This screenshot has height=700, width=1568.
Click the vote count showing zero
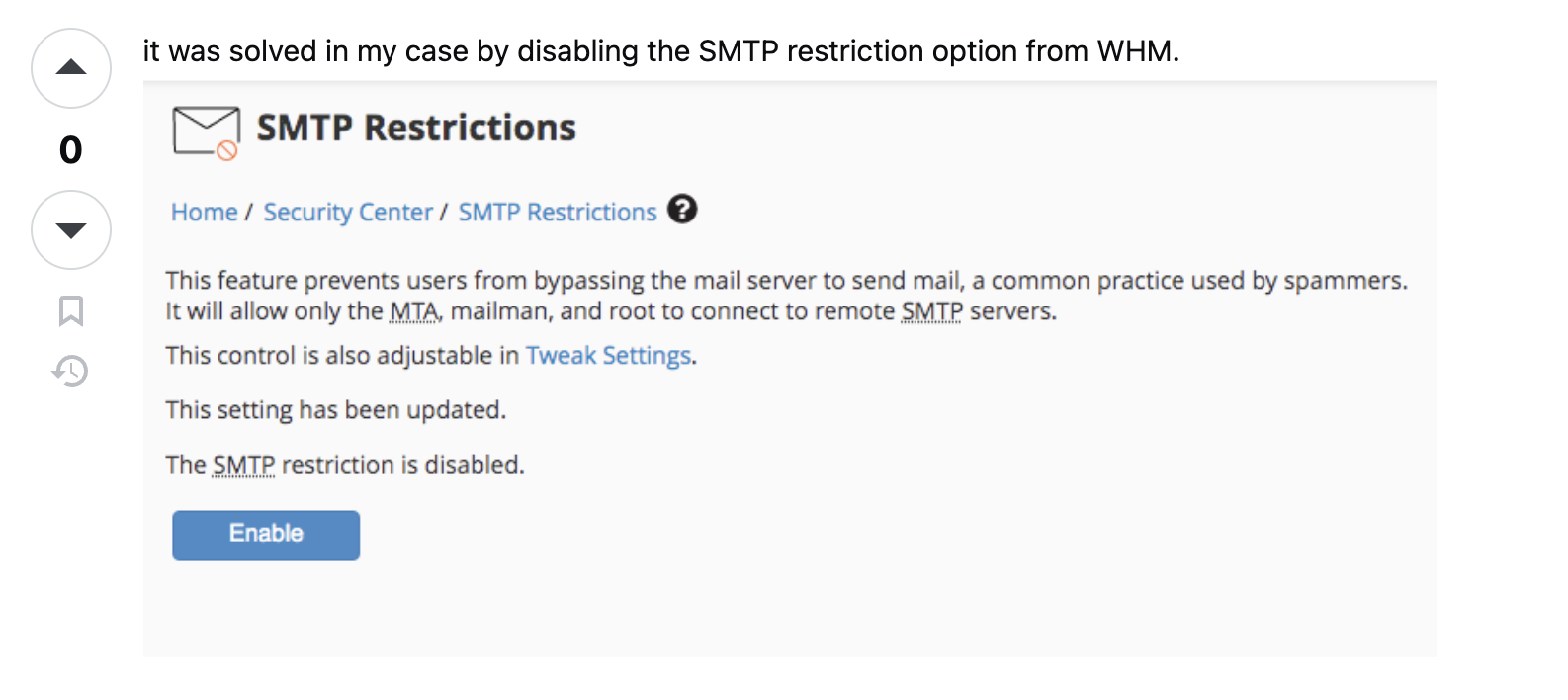[x=70, y=149]
